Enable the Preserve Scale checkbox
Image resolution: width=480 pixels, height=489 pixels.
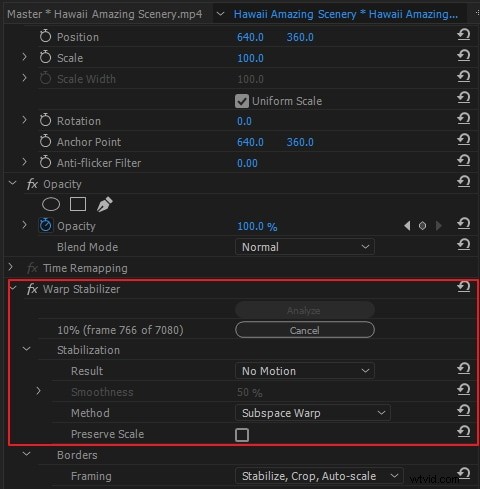(242, 435)
